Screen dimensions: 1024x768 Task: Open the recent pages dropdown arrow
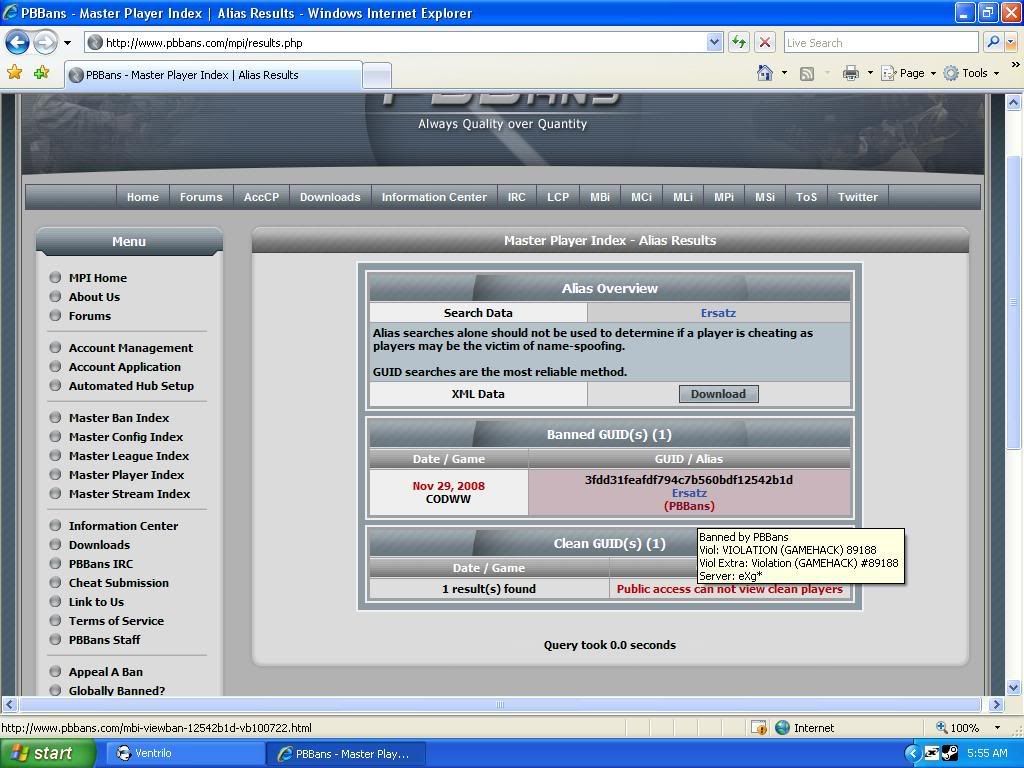pyautogui.click(x=67, y=43)
